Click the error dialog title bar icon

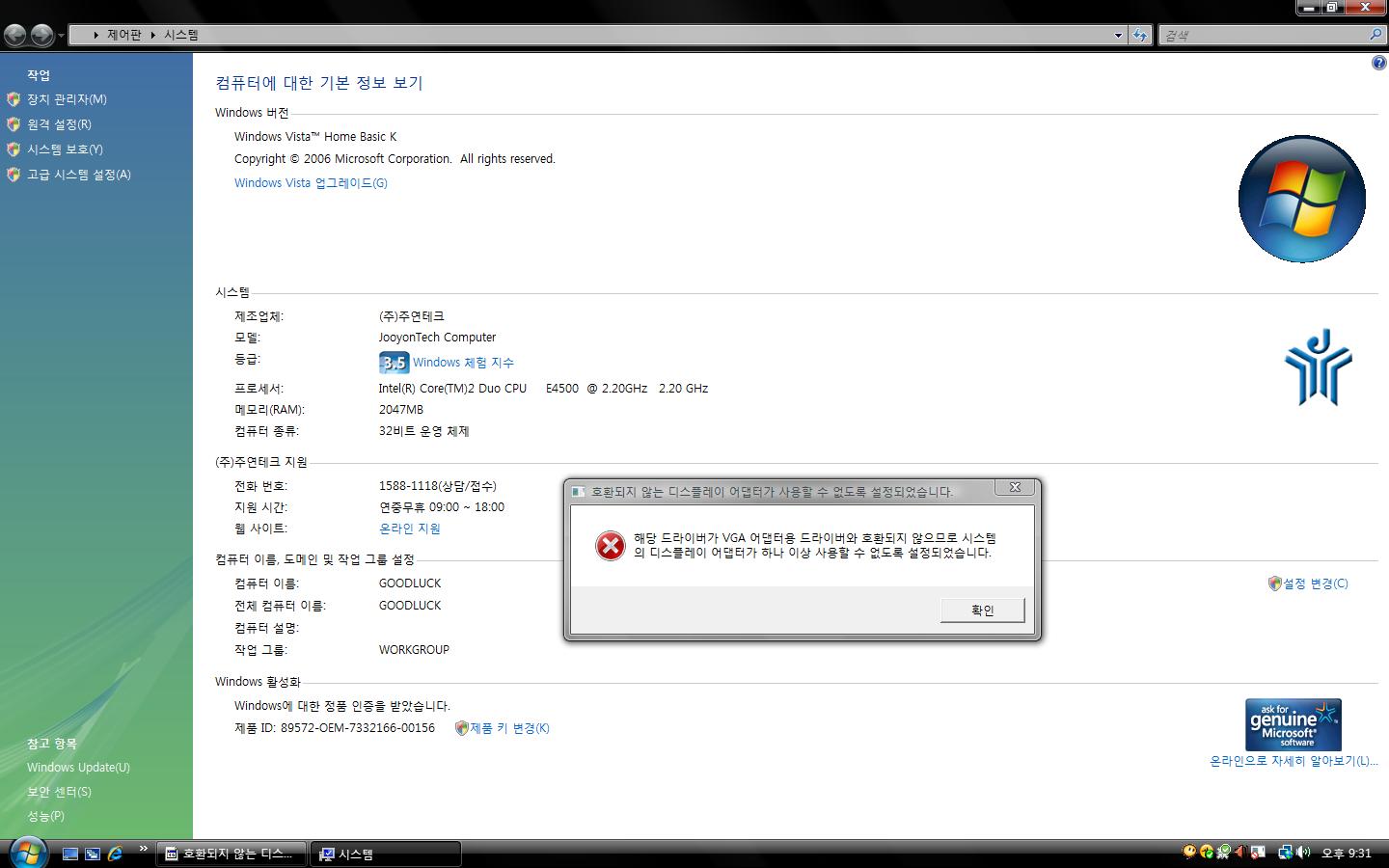[x=578, y=492]
